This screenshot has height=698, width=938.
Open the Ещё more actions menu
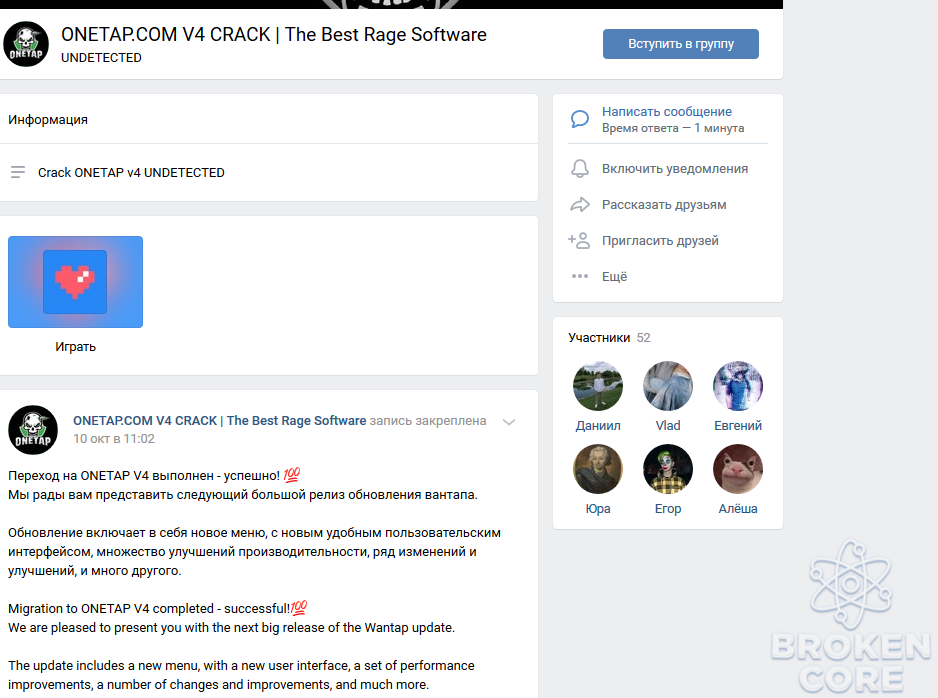[614, 276]
